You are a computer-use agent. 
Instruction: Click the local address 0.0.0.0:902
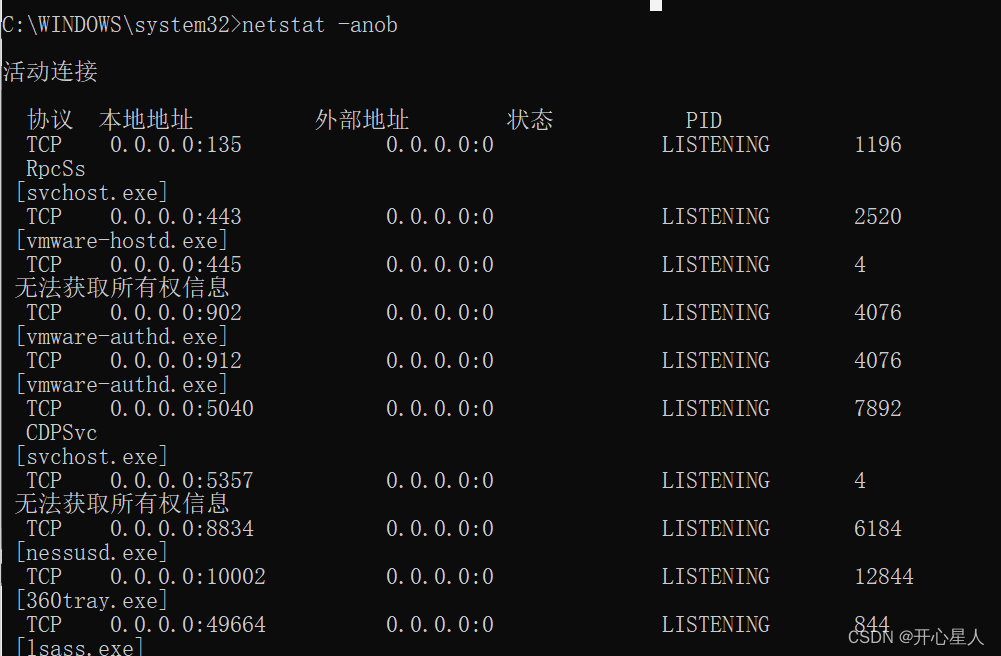(x=176, y=313)
